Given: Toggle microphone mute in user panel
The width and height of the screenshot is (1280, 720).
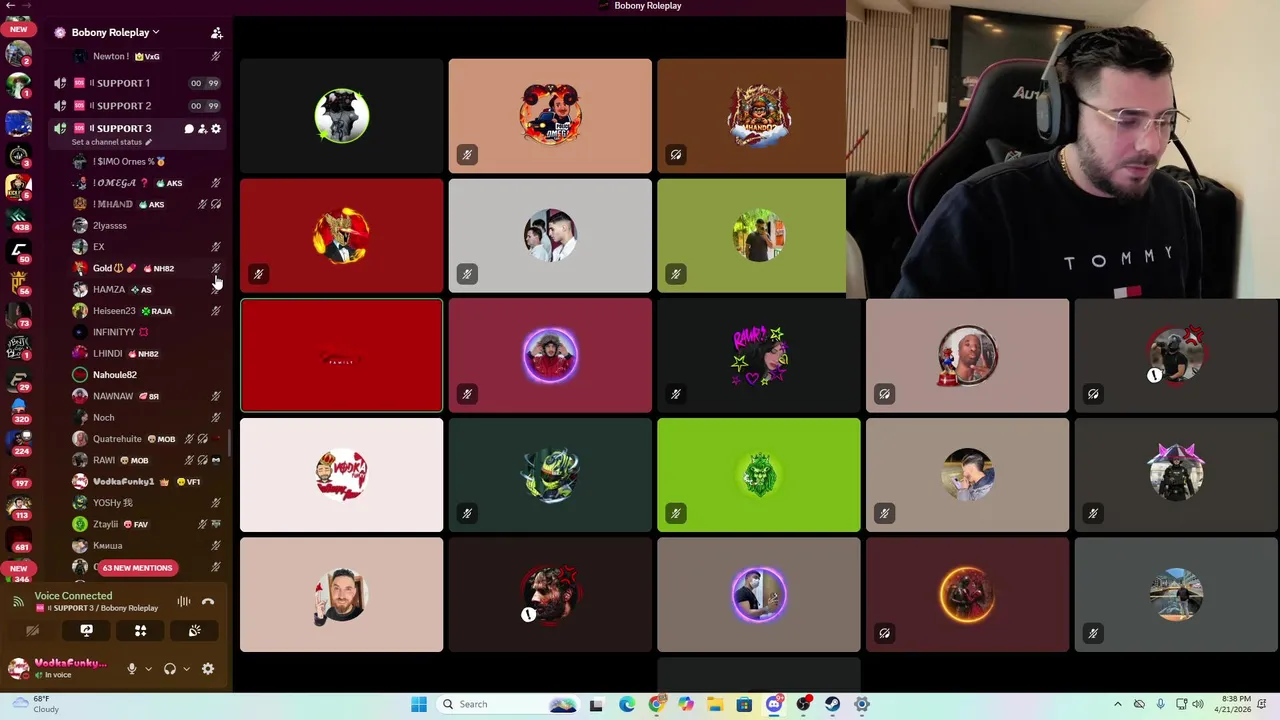Looking at the screenshot, I should coord(131,669).
